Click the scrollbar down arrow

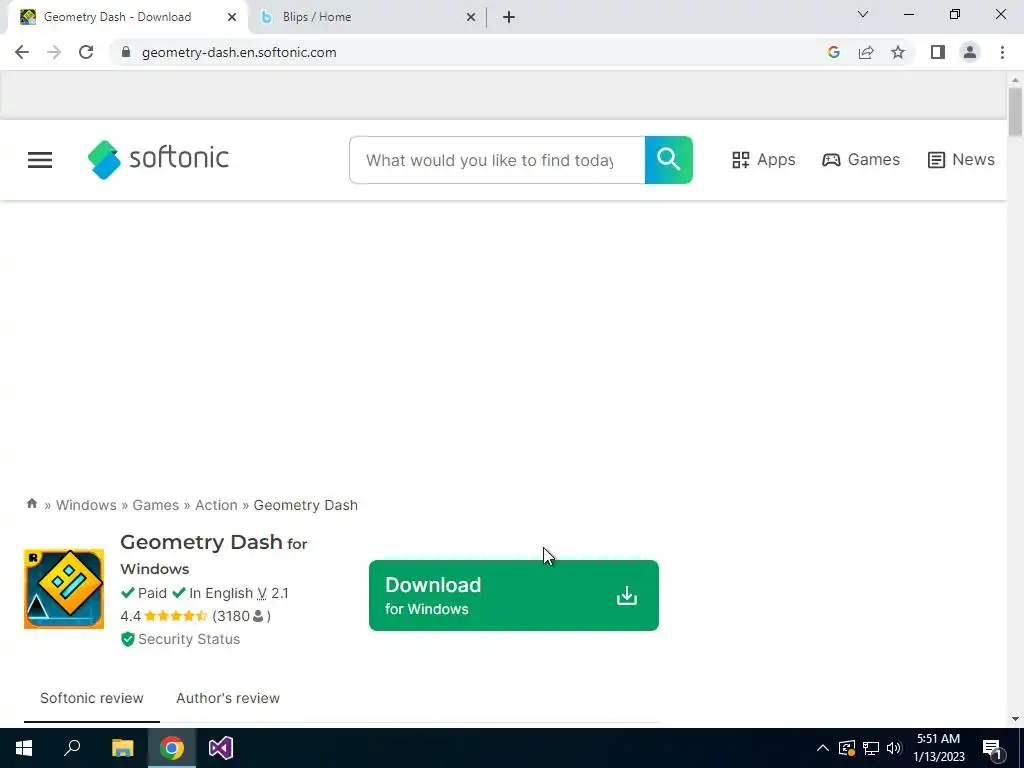(1015, 719)
